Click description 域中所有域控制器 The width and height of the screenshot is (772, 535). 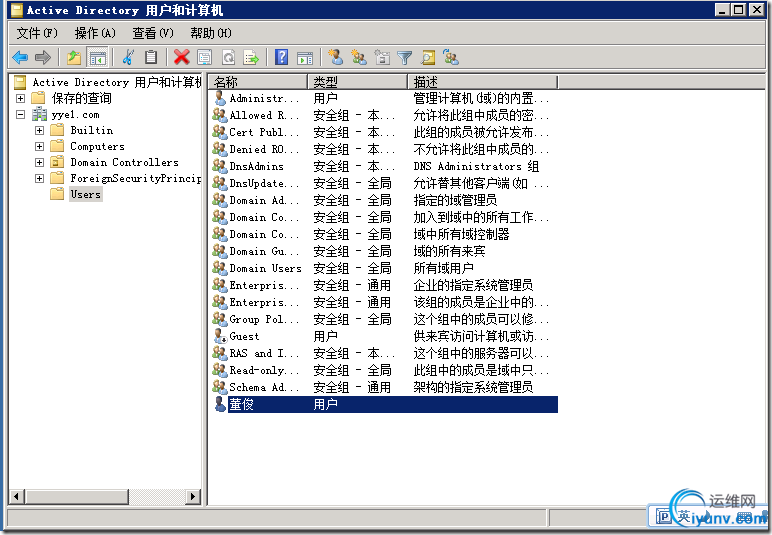tap(461, 234)
